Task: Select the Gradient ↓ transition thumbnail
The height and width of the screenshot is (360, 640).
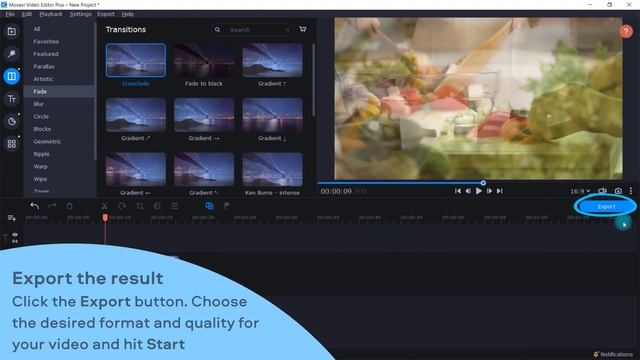Action: pos(272,115)
